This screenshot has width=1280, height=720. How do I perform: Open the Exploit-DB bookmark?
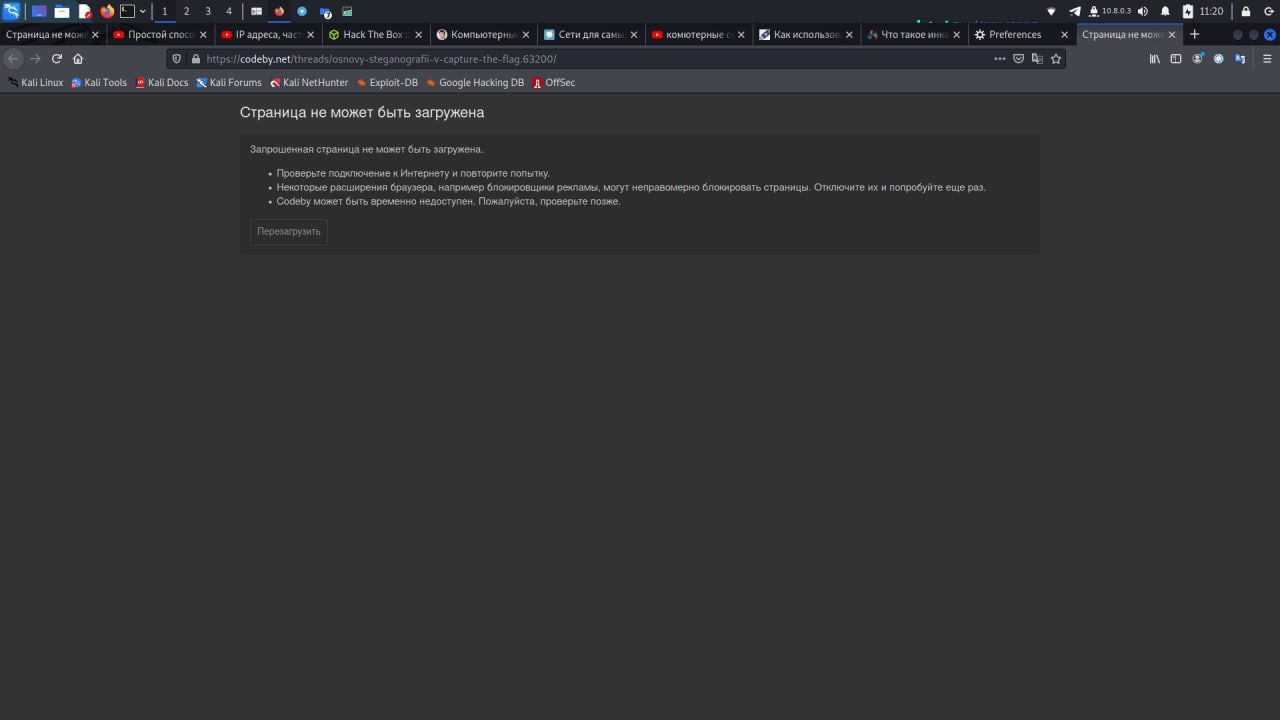tap(387, 83)
